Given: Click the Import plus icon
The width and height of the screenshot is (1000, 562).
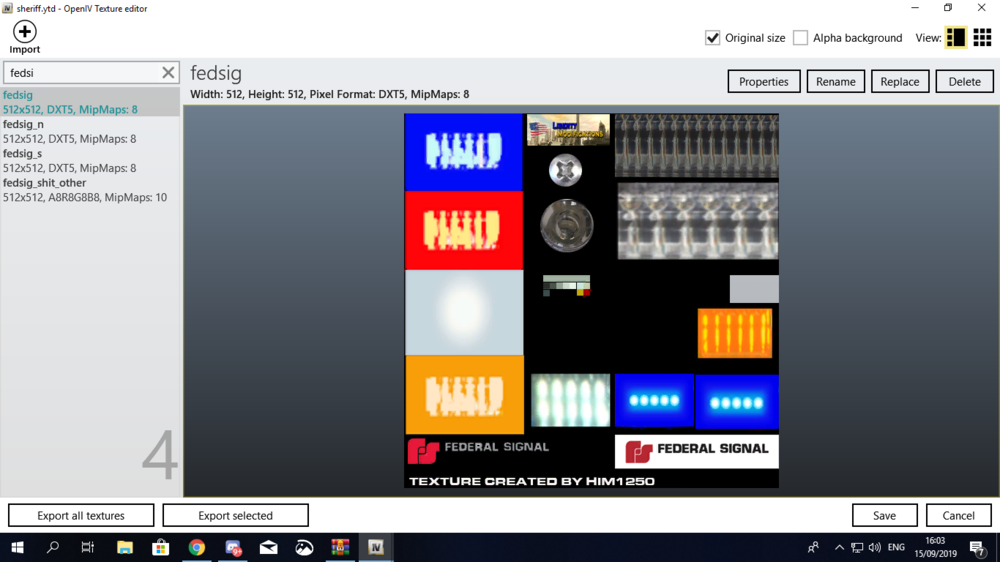Looking at the screenshot, I should coord(25,32).
